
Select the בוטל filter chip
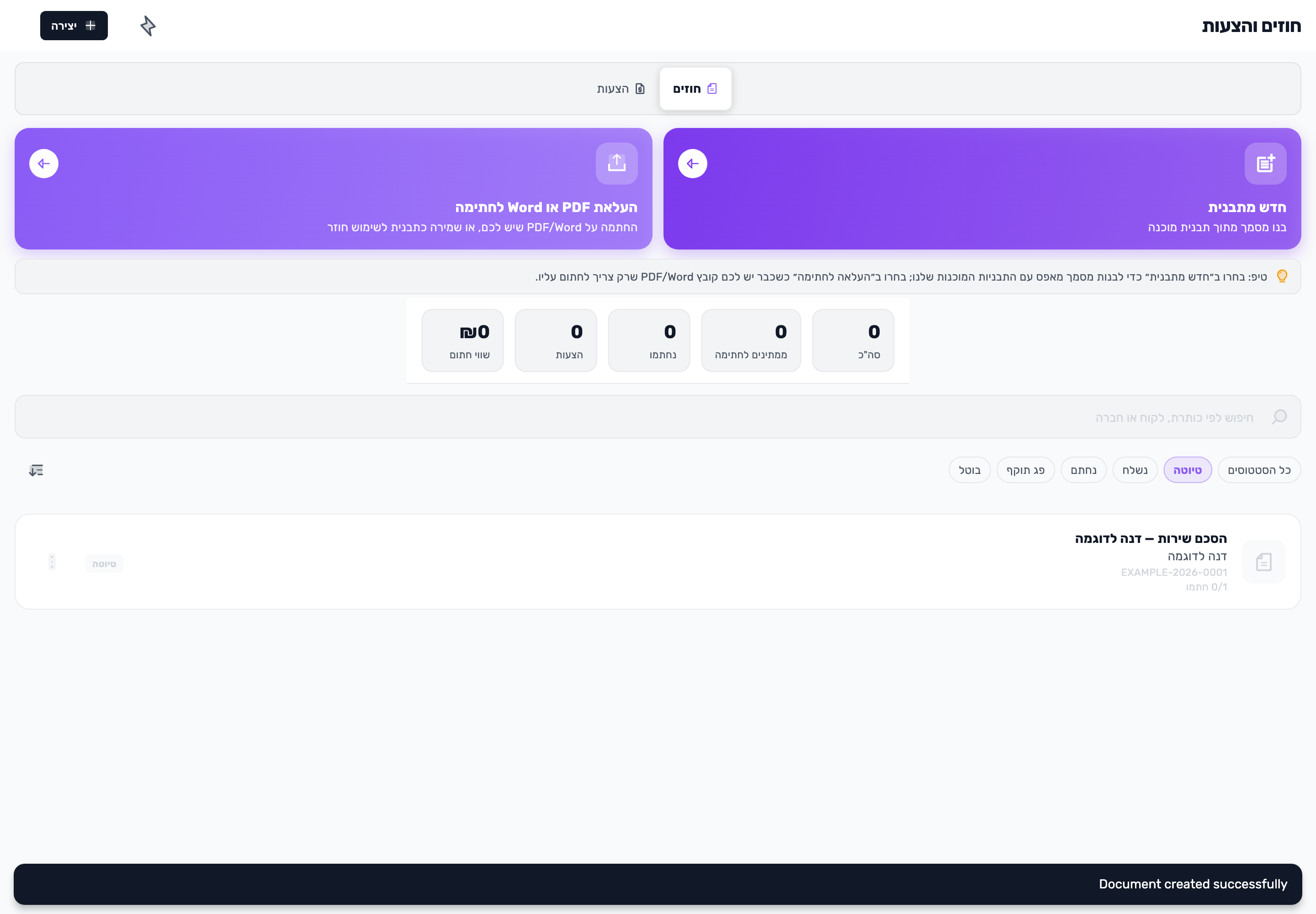pos(969,470)
